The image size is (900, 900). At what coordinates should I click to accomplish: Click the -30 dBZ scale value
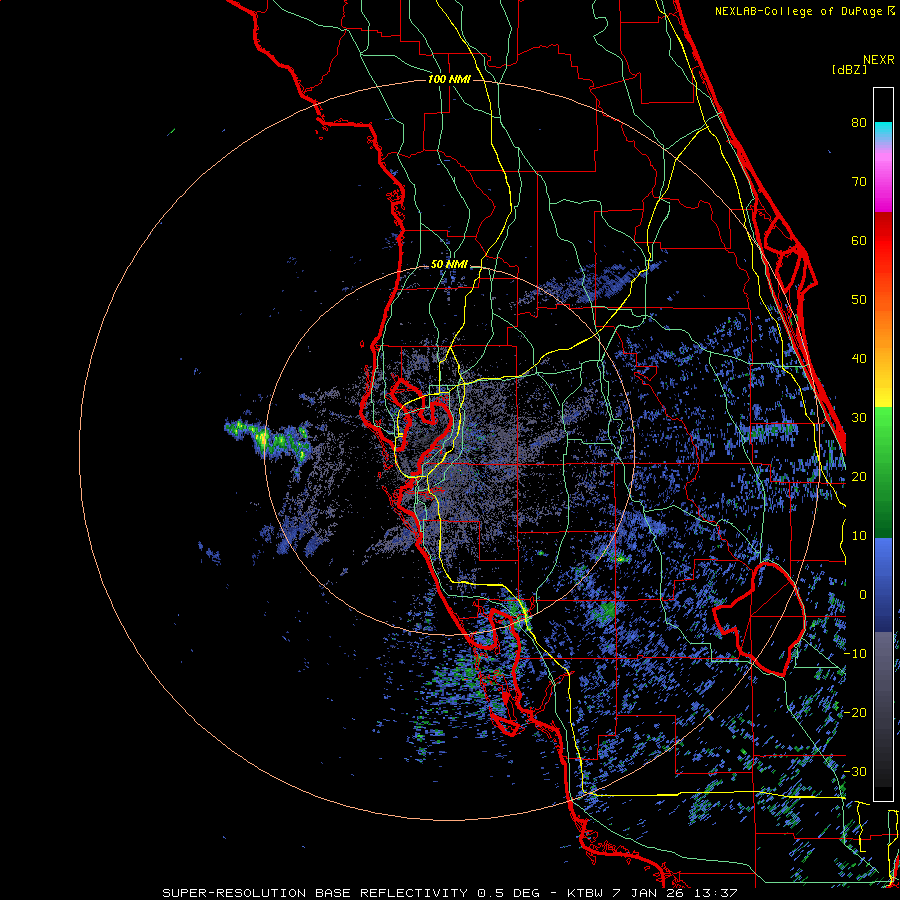855,771
